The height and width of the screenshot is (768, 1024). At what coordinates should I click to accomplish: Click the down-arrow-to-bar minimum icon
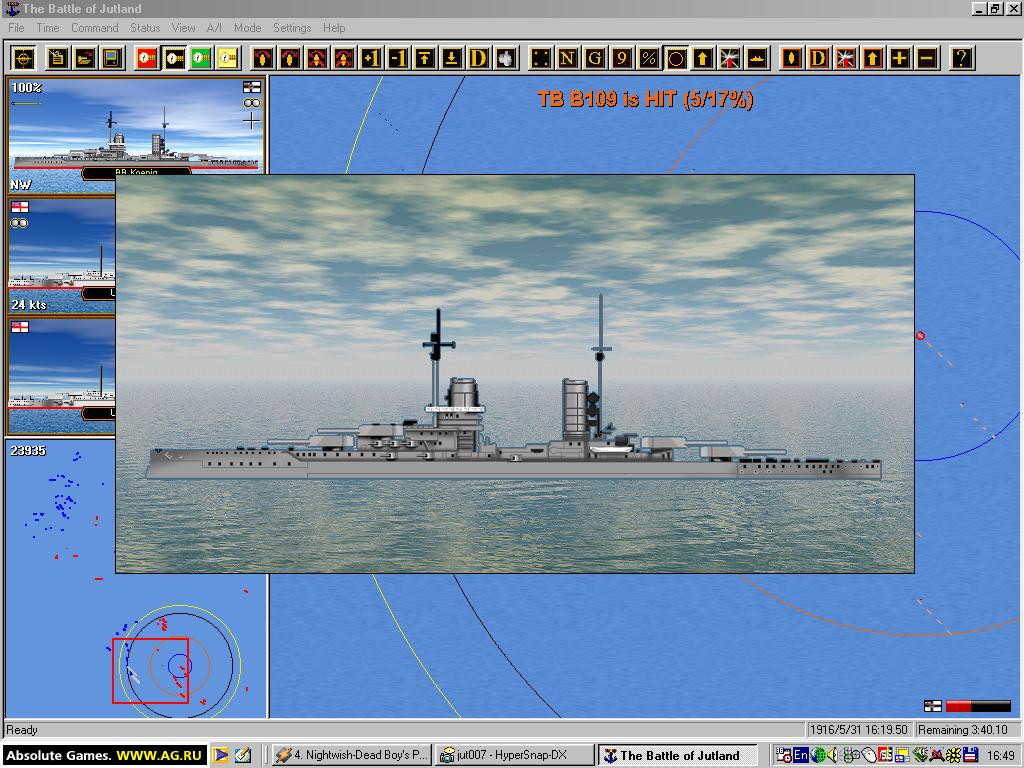451,58
